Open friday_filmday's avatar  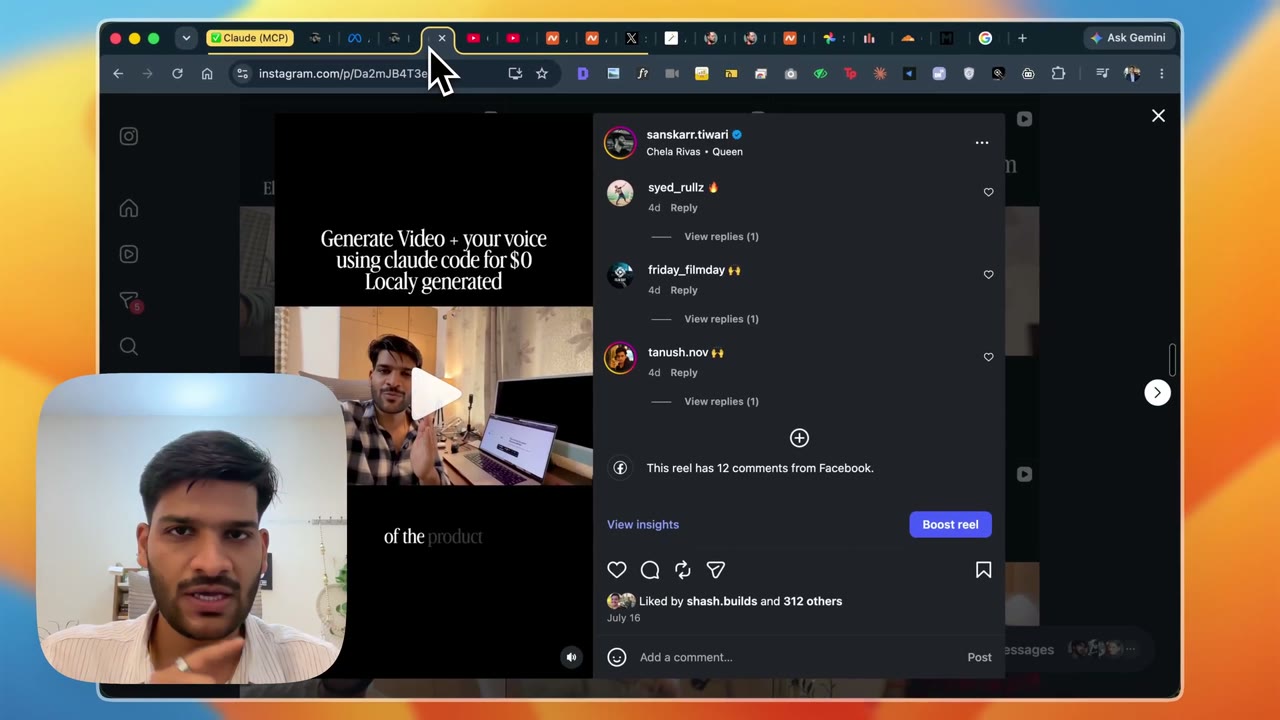pyautogui.click(x=620, y=275)
